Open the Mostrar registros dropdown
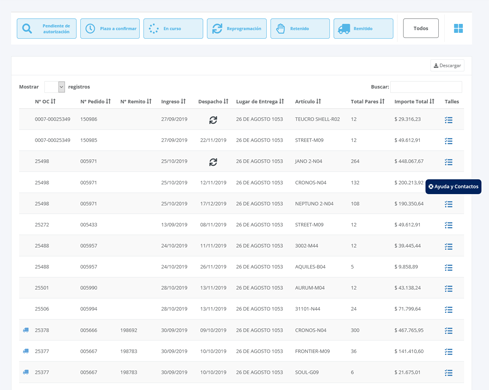Image resolution: width=489 pixels, height=390 pixels. 55,87
